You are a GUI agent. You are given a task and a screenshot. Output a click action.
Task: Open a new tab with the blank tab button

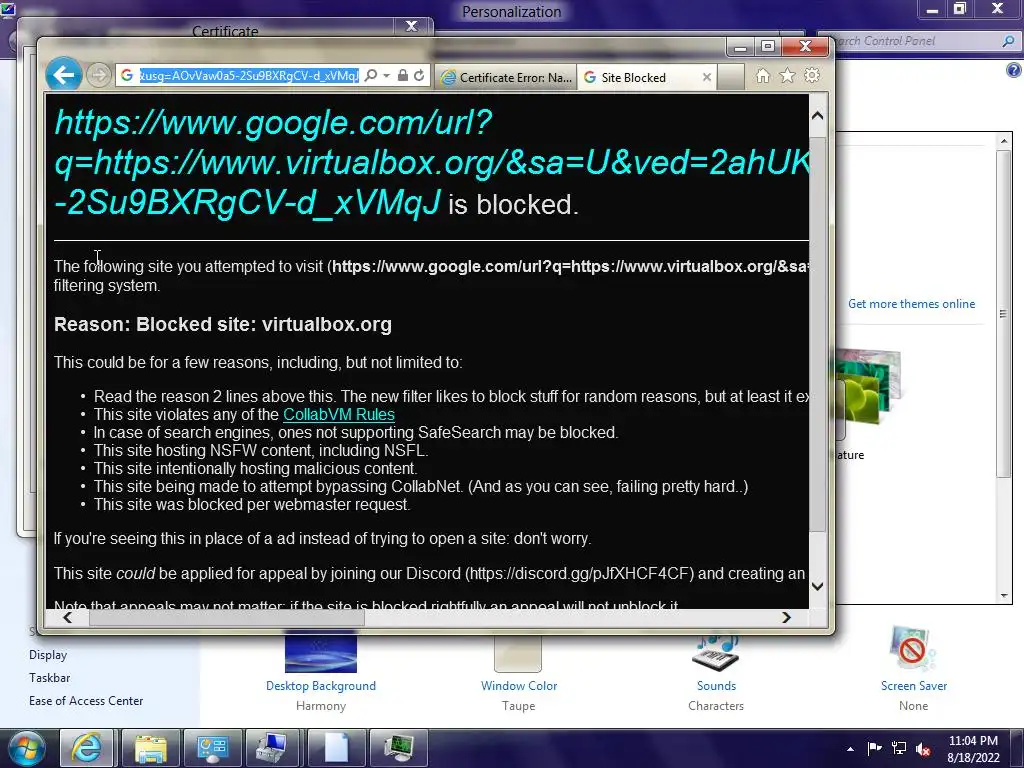(731, 77)
